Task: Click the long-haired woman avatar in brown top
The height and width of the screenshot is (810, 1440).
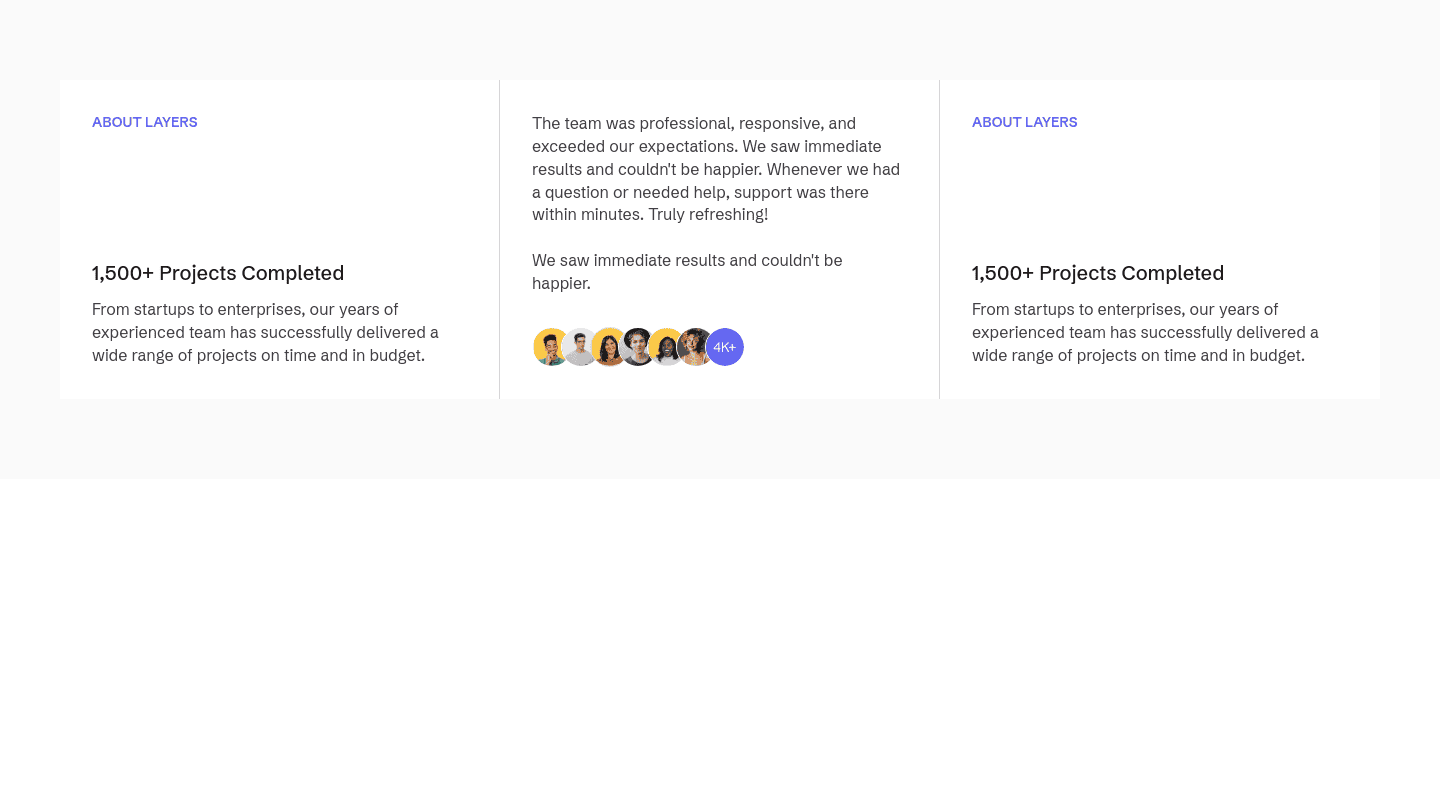Action: coord(607,347)
